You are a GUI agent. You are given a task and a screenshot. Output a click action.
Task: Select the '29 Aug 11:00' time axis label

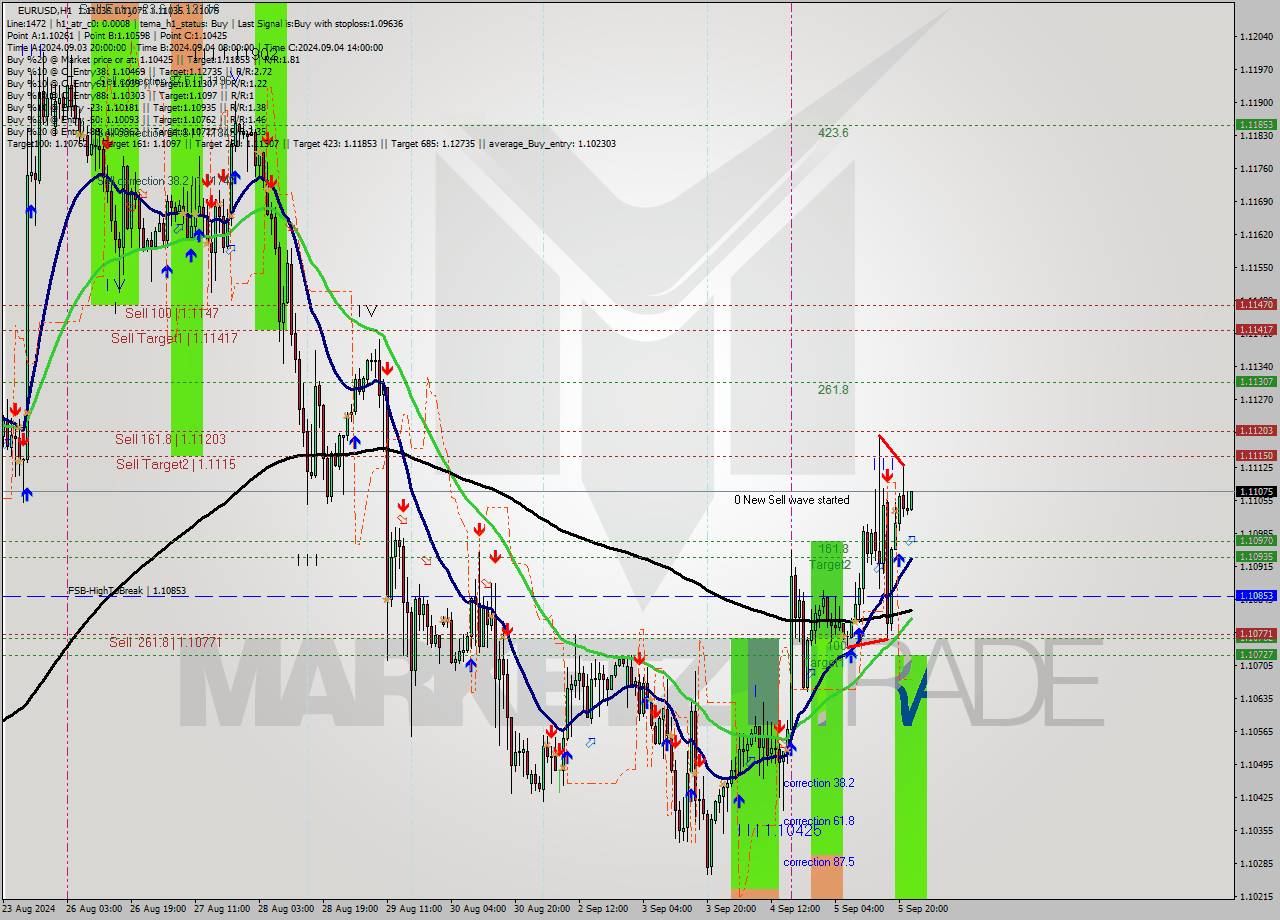click(414, 909)
